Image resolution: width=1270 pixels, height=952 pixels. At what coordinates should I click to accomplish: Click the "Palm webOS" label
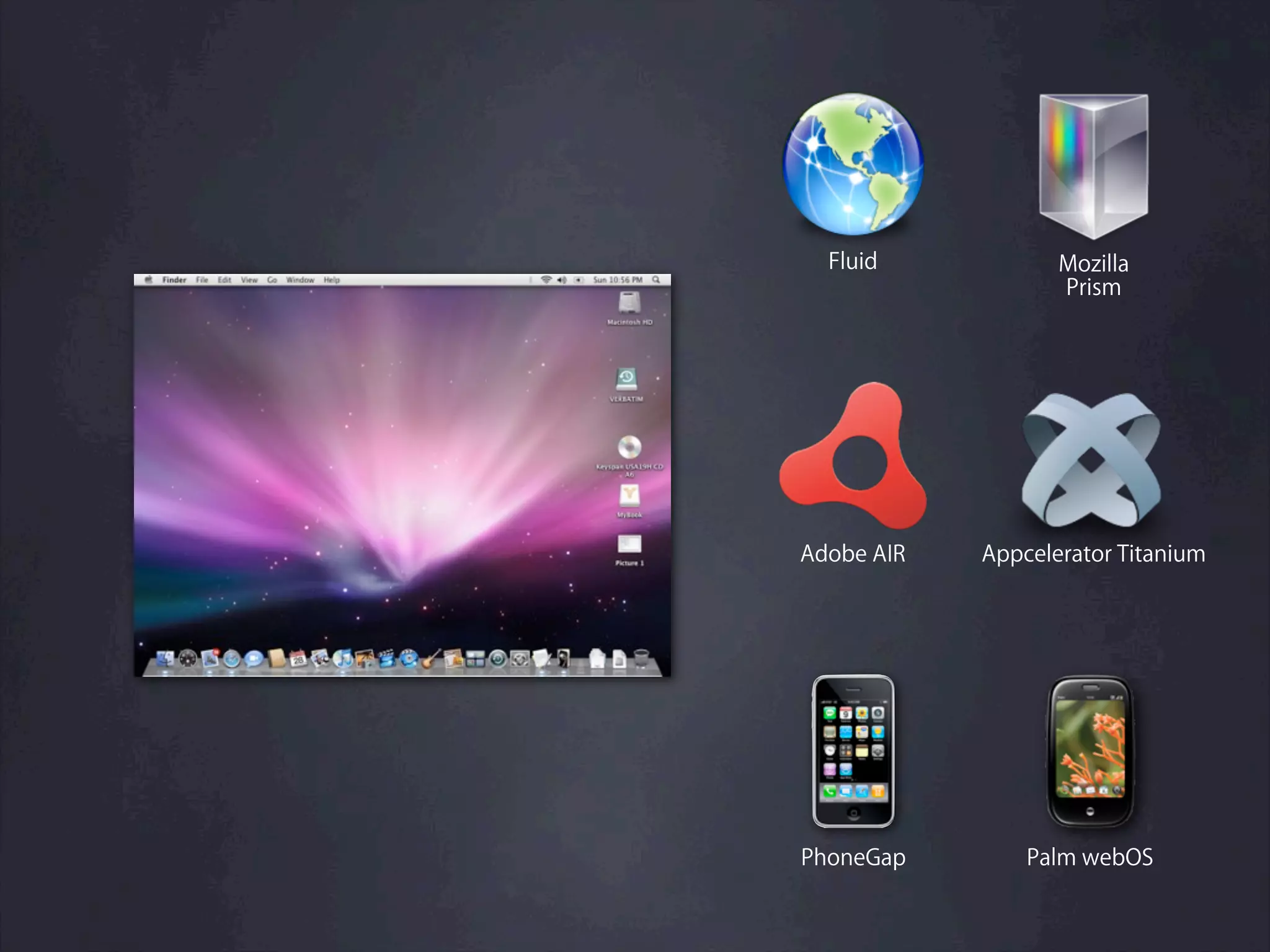click(x=1090, y=857)
